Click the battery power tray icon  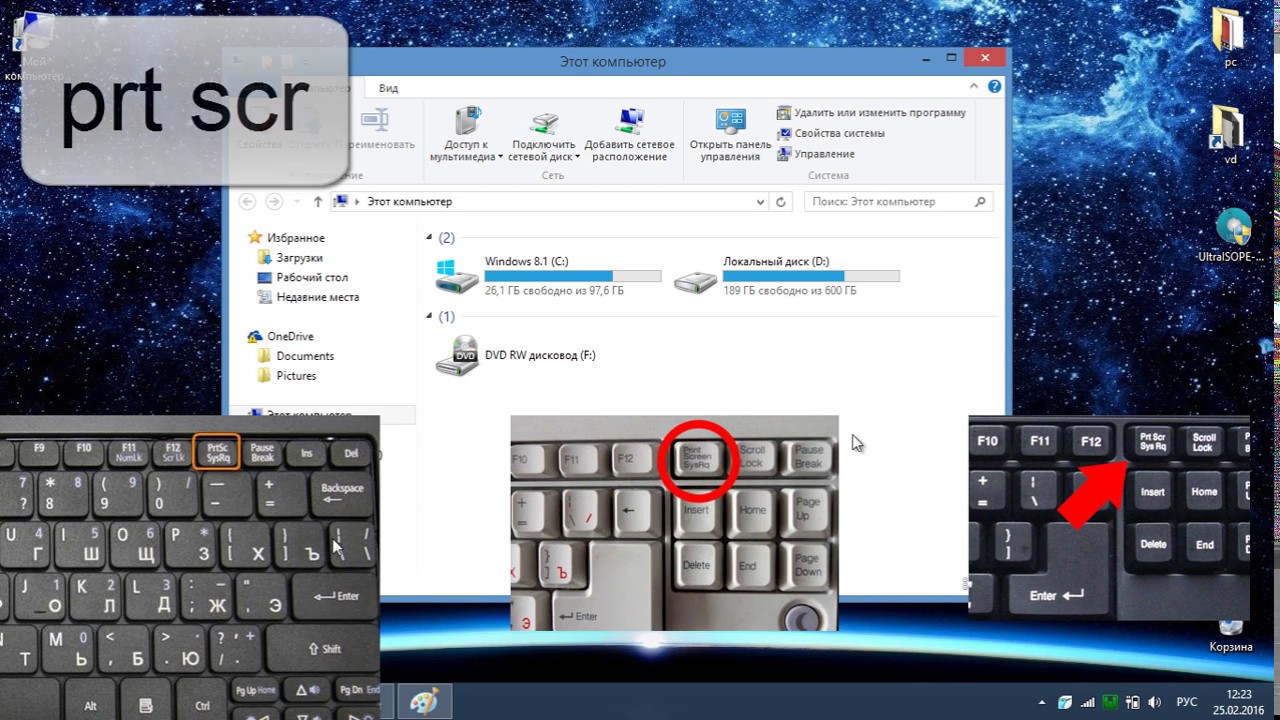[x=1135, y=702]
